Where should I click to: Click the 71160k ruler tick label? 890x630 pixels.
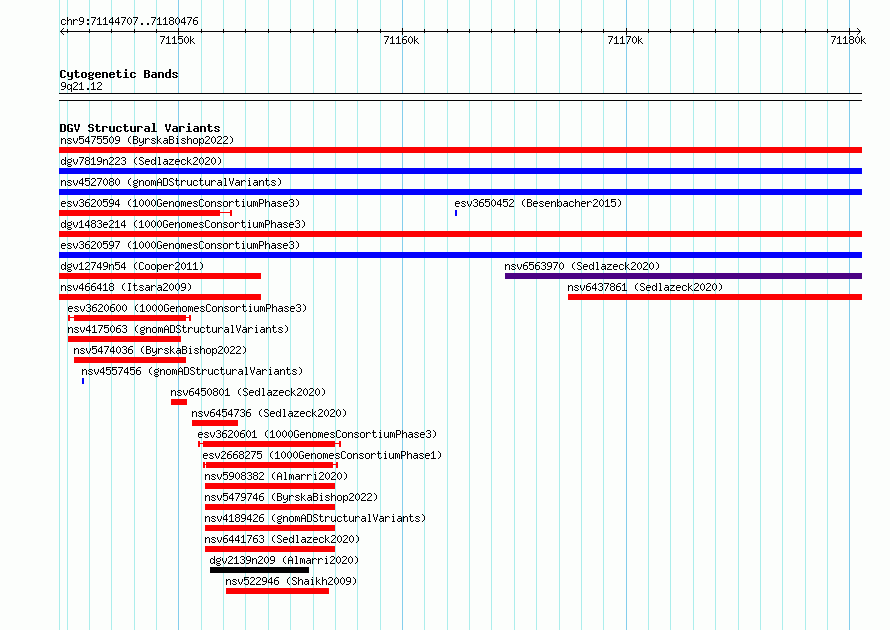point(401,40)
